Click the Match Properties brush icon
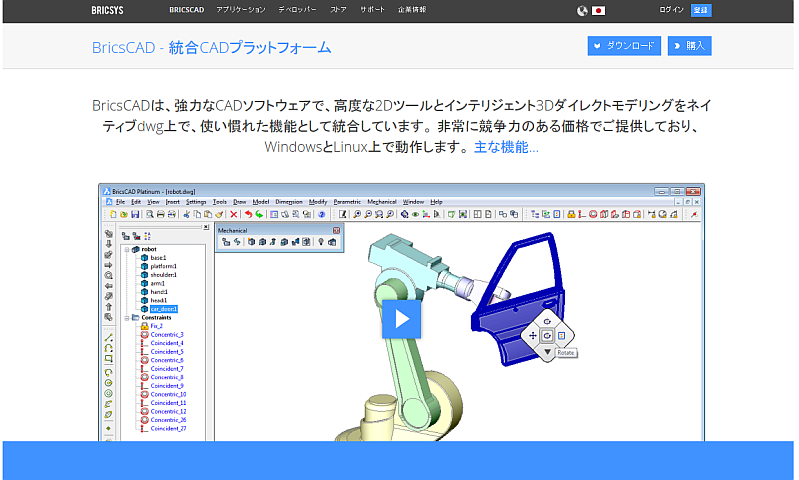This screenshot has width=799, height=480. [x=220, y=215]
